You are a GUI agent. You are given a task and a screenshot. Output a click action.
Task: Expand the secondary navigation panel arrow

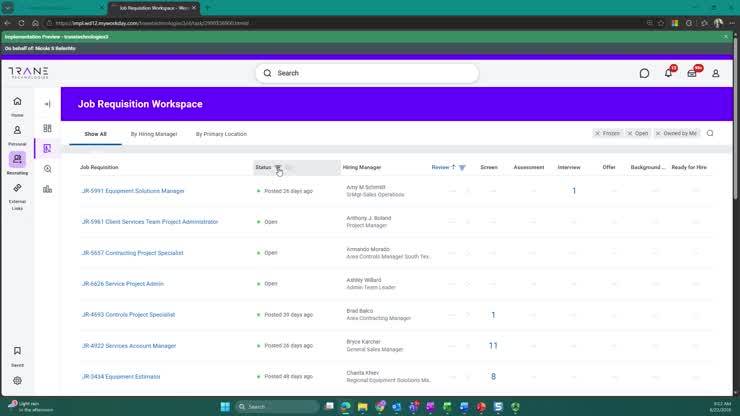point(47,104)
